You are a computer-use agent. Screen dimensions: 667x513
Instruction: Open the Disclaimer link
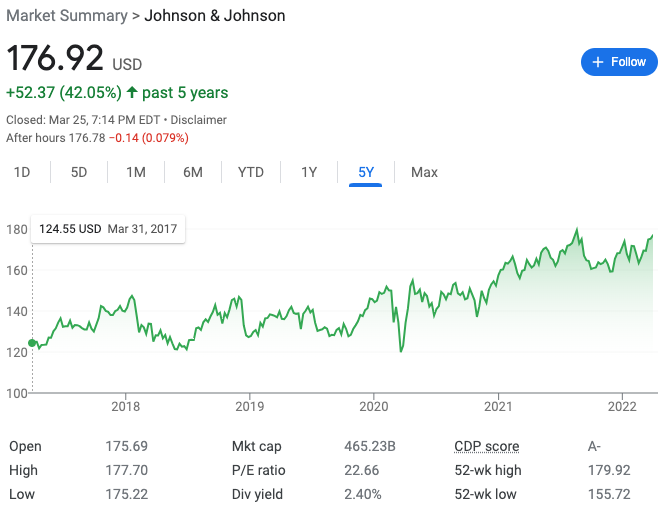point(198,120)
